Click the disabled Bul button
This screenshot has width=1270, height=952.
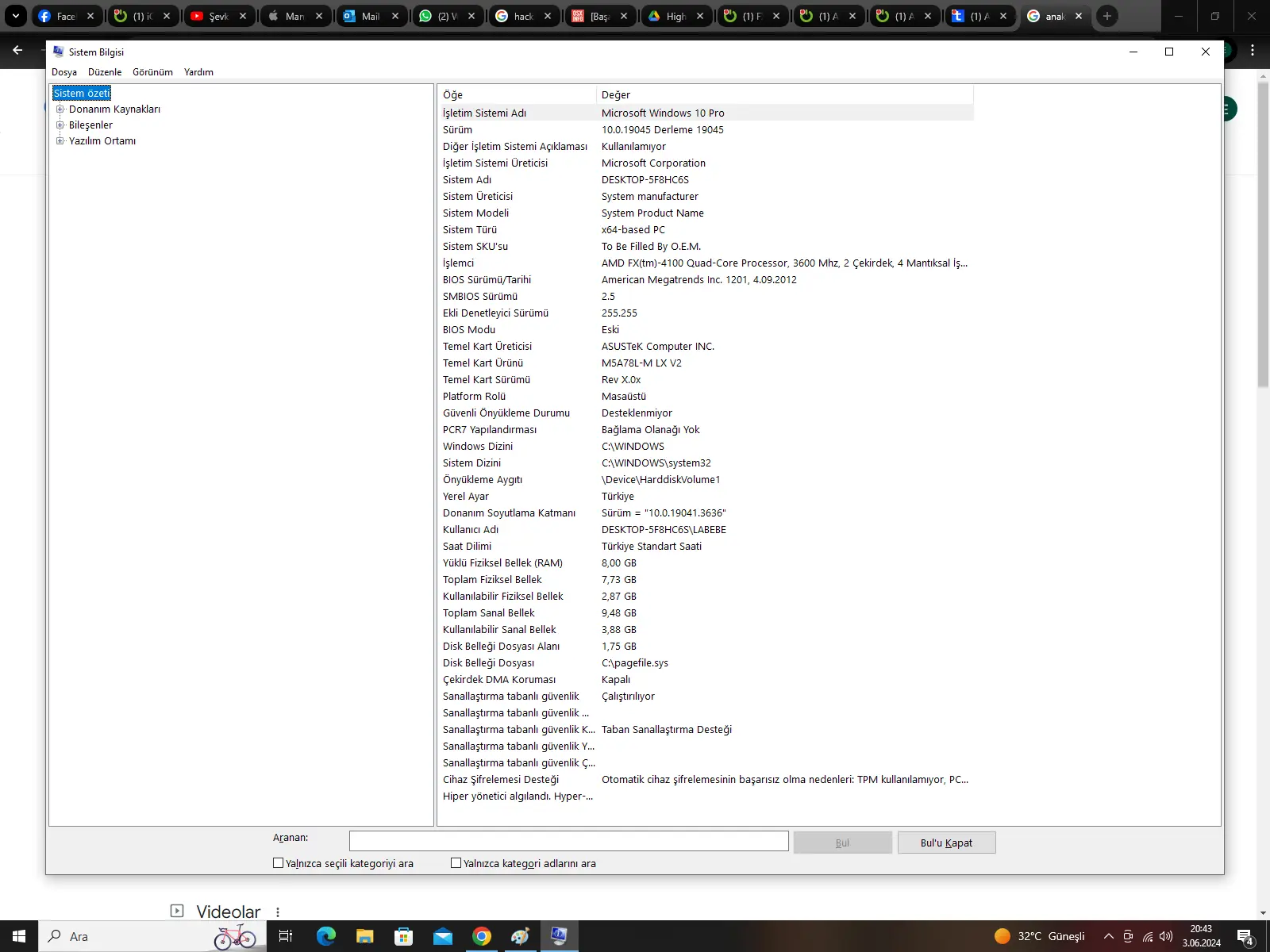click(842, 843)
